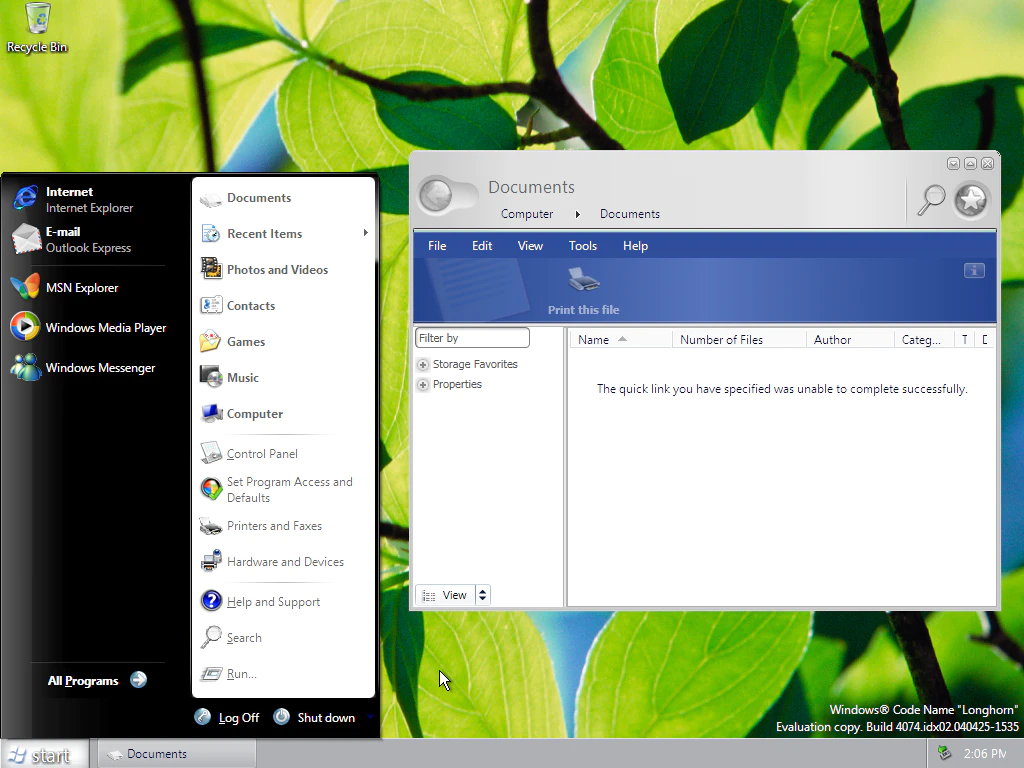The image size is (1024, 768).
Task: Click the info icon on the blue task pane
Action: coord(974,270)
